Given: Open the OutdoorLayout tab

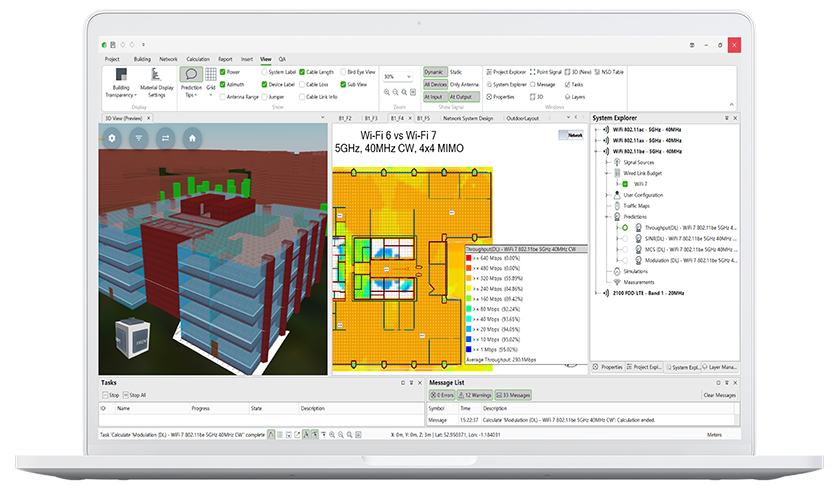Looking at the screenshot, I should click(523, 118).
